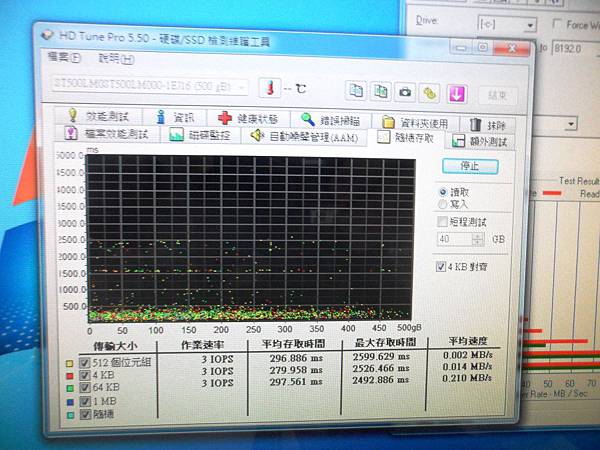Click the 作業速率 column header
This screenshot has height=450, width=600.
(202, 345)
